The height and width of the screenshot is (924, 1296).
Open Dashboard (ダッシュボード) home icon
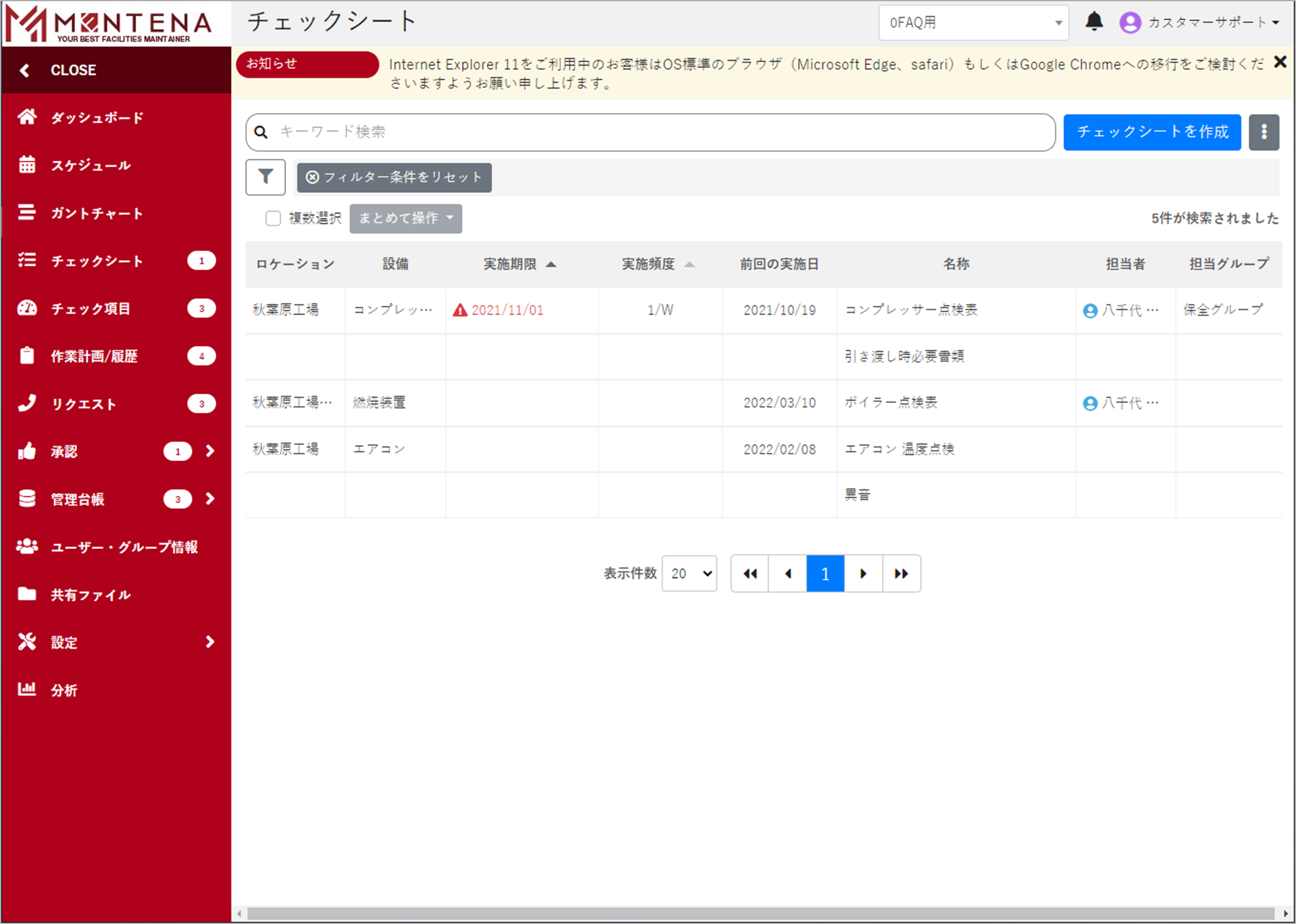27,117
